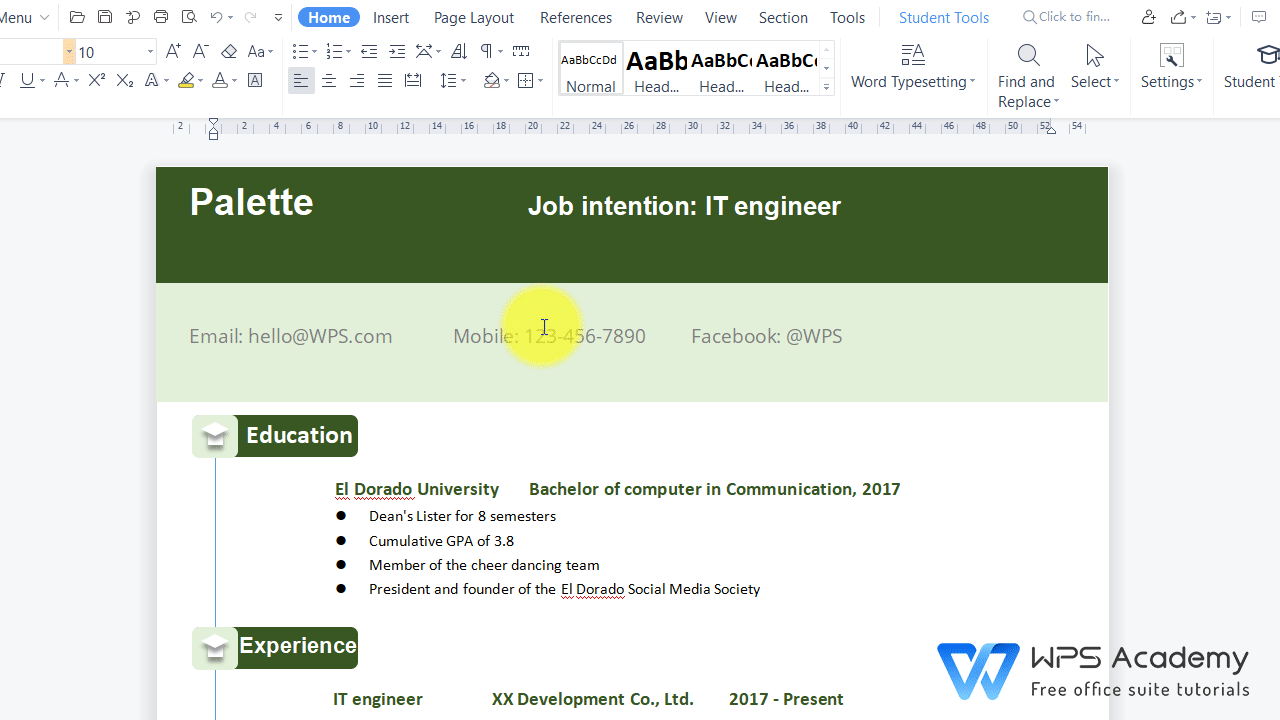Image resolution: width=1280 pixels, height=720 pixels.
Task: Expand the styles gallery more arrow
Action: tap(826, 88)
